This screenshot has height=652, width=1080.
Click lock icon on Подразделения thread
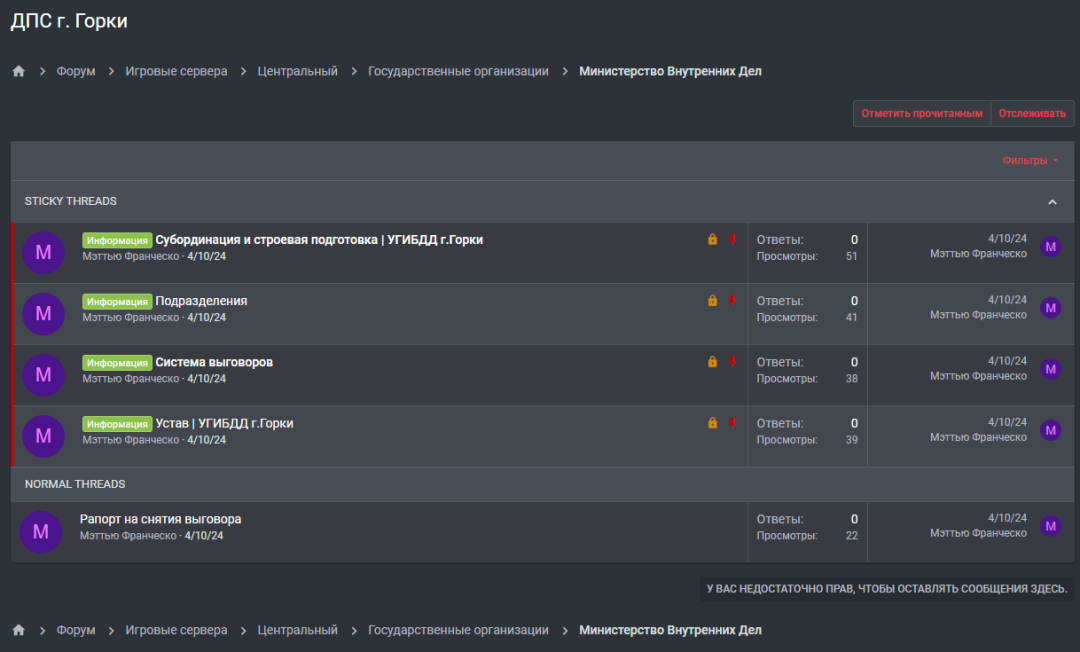pos(713,300)
